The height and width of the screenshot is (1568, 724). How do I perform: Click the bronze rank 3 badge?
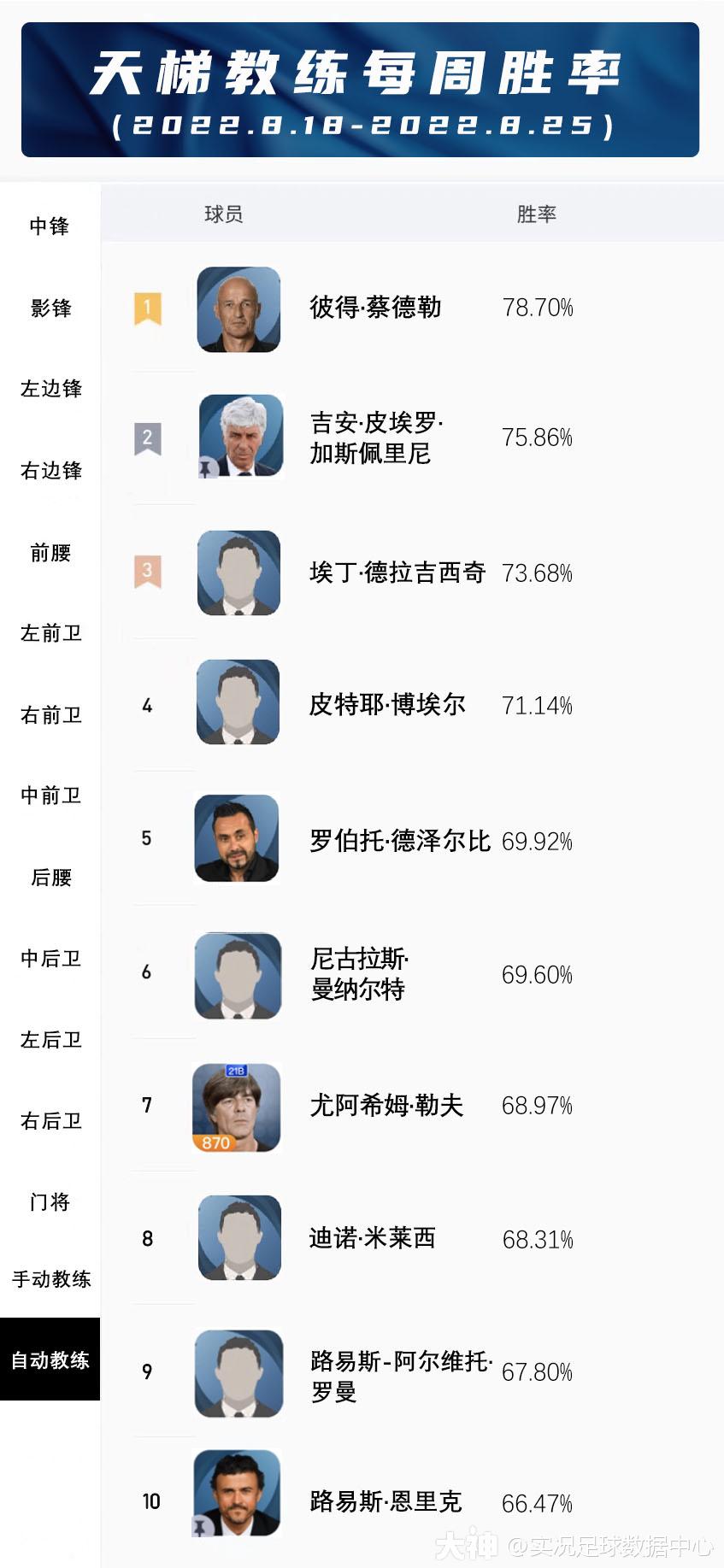click(x=147, y=571)
